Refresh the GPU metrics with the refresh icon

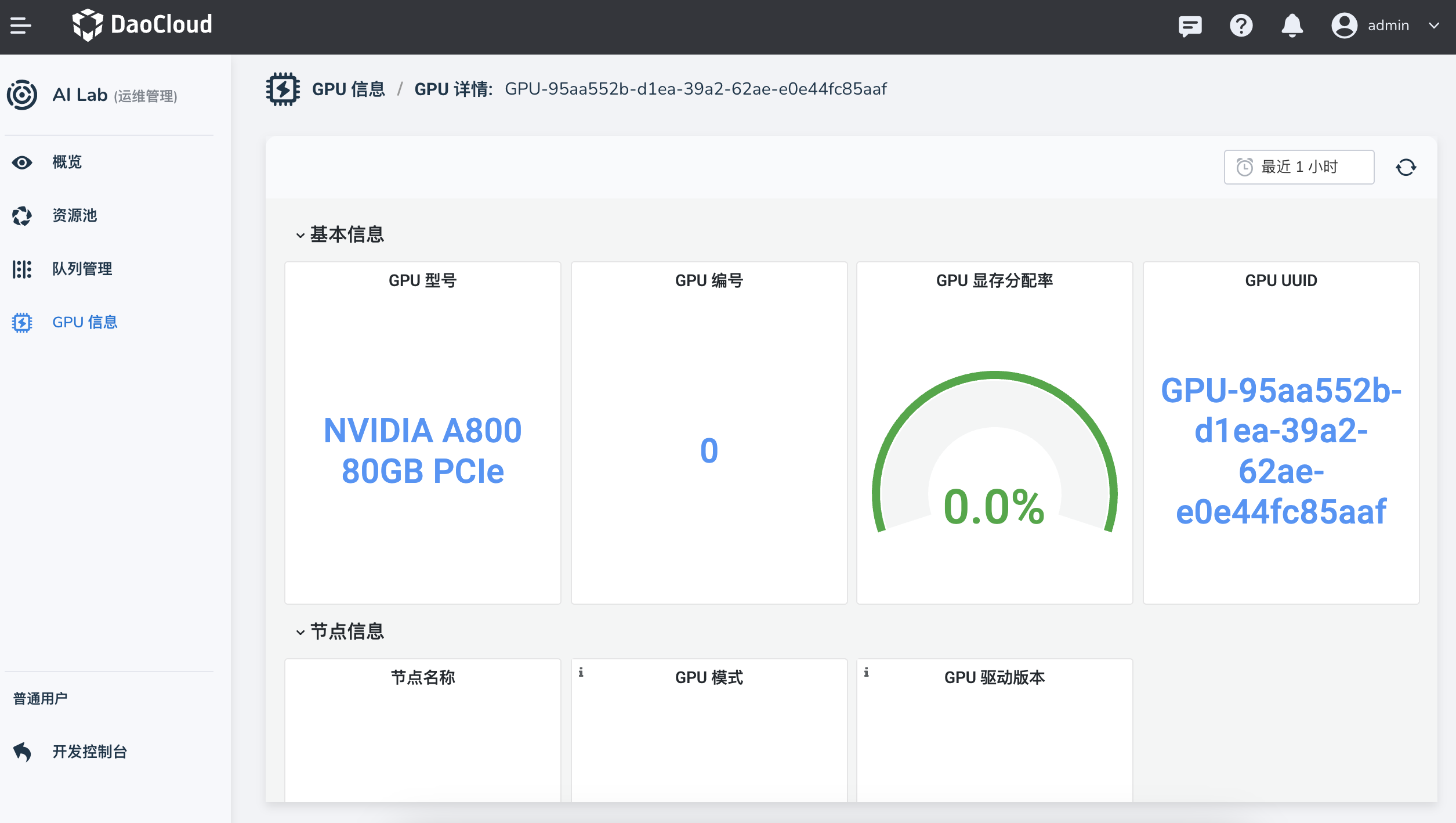pos(1407,167)
